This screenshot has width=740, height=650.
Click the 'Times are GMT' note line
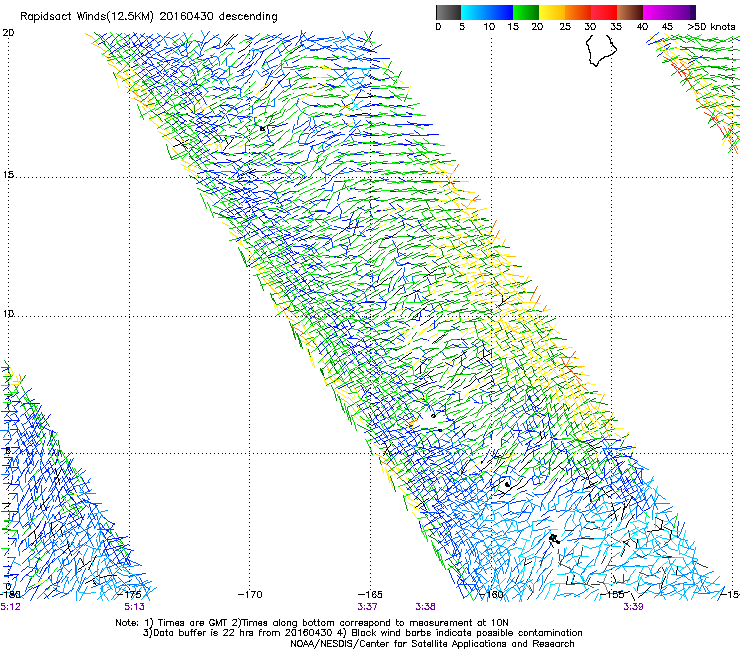pyautogui.click(x=312, y=623)
